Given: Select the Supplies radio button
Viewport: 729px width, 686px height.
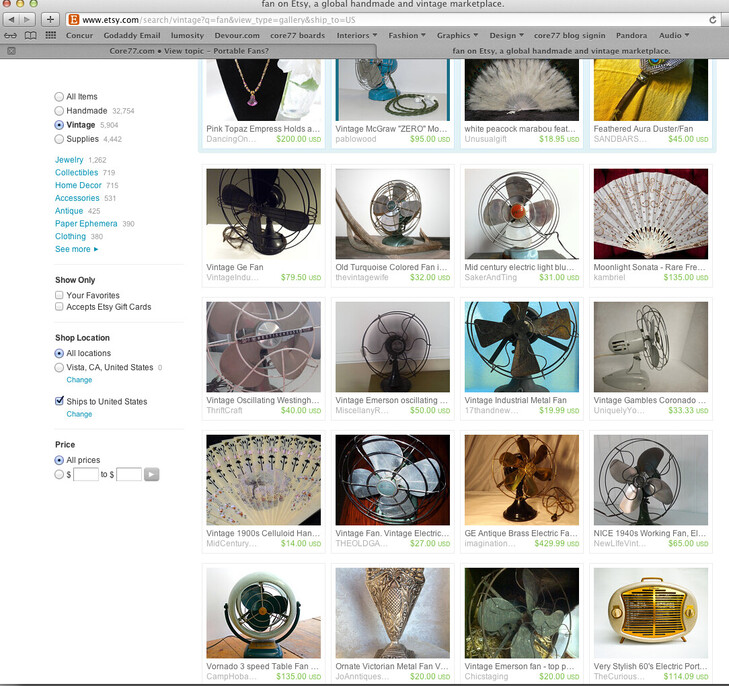Looking at the screenshot, I should point(59,139).
